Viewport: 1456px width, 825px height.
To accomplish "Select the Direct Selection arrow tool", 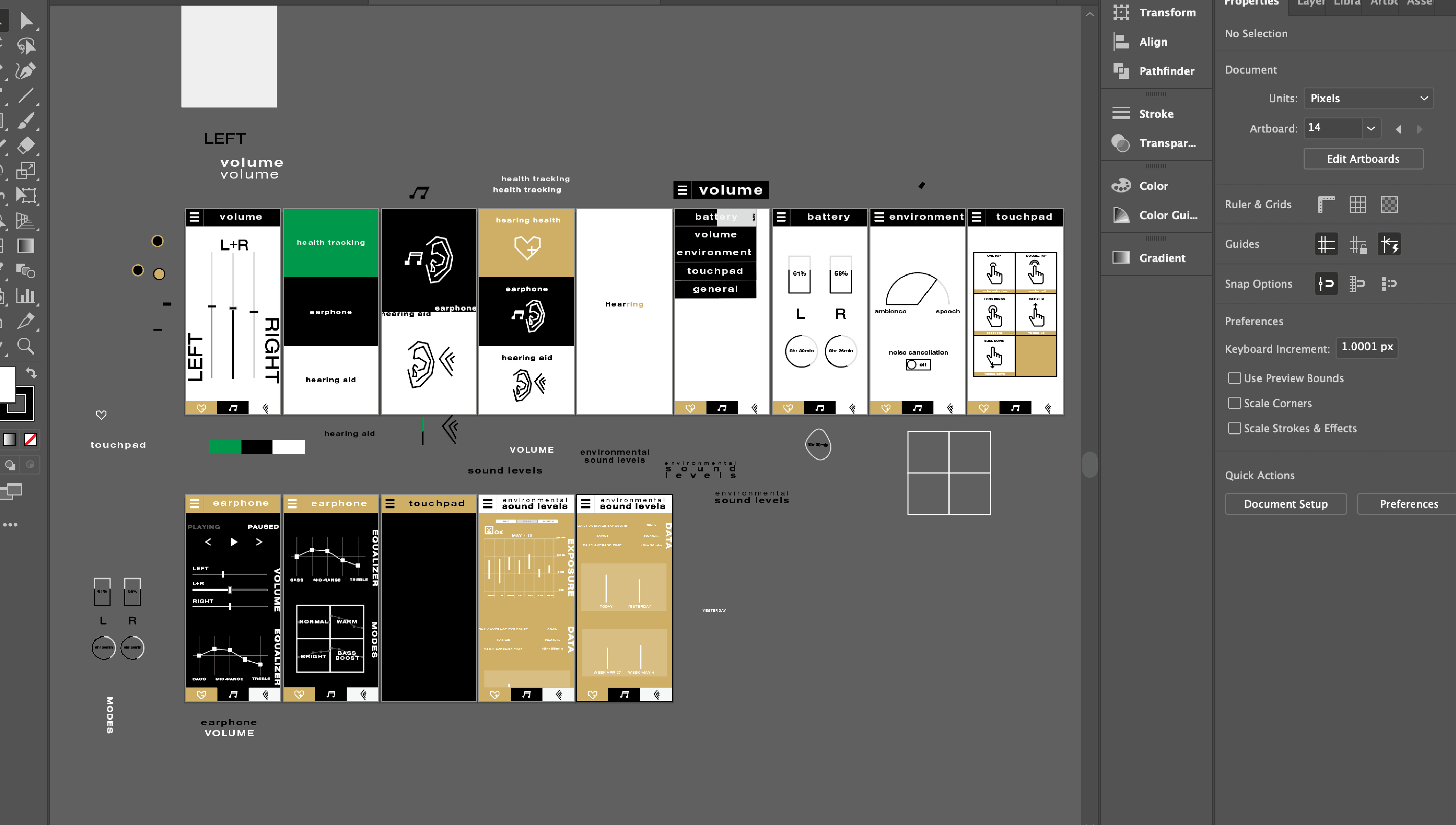I will pyautogui.click(x=26, y=21).
